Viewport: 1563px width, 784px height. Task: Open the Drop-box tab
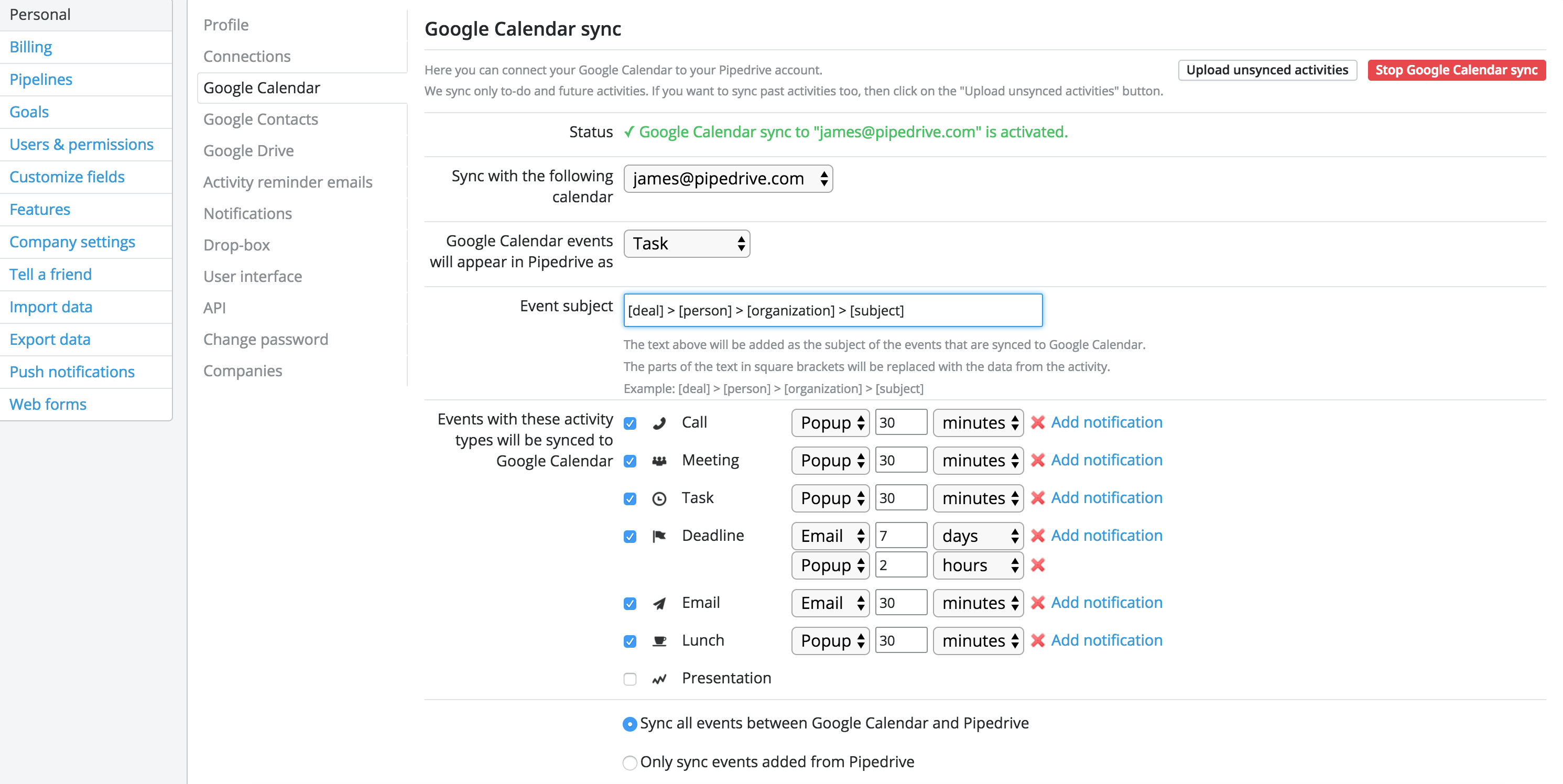(236, 246)
